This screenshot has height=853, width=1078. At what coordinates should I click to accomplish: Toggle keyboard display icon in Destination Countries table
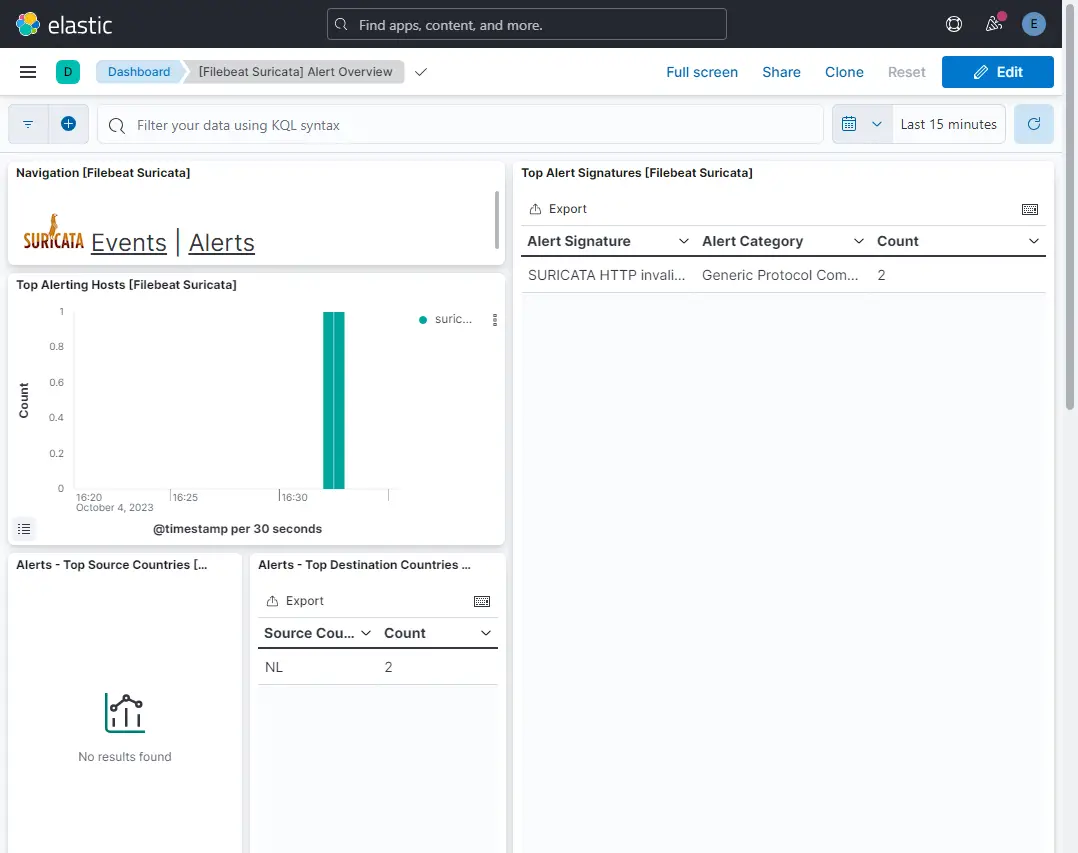point(482,601)
